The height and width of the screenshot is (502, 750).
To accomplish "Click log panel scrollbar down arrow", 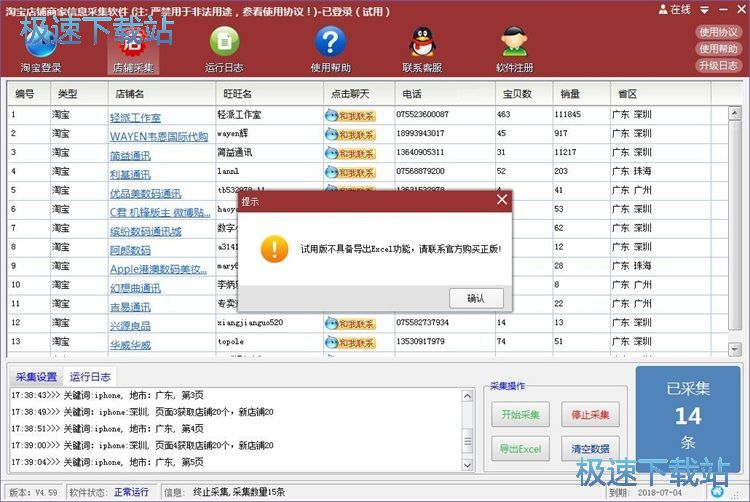I will point(467,464).
